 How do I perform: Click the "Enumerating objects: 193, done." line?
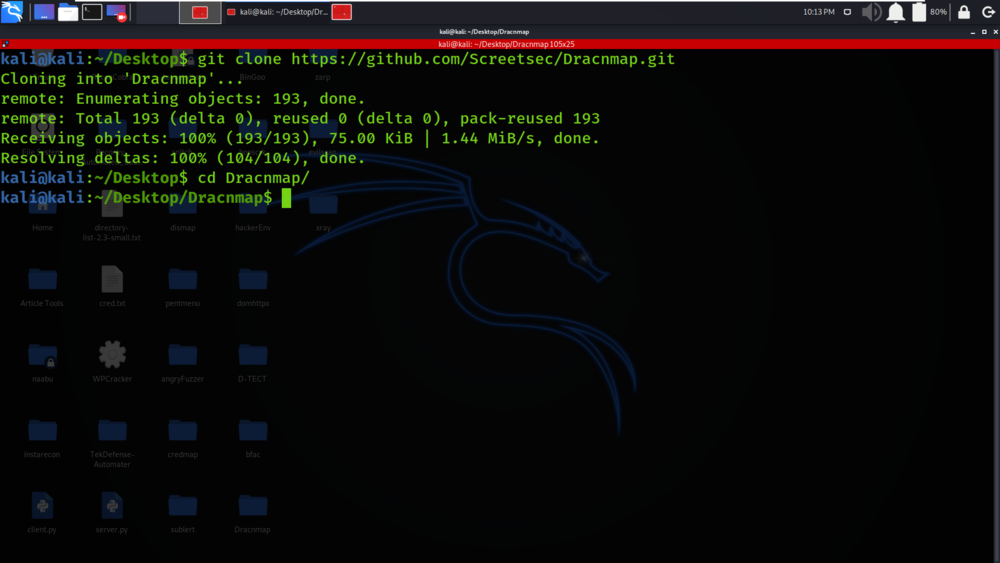click(220, 99)
